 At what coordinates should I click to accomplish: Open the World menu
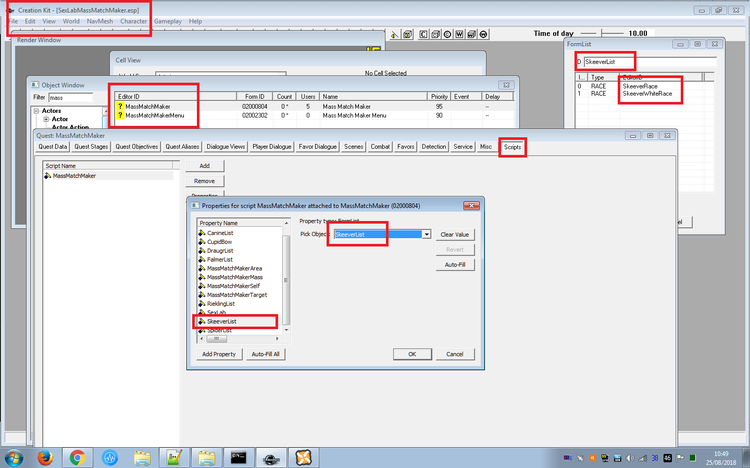tap(71, 21)
